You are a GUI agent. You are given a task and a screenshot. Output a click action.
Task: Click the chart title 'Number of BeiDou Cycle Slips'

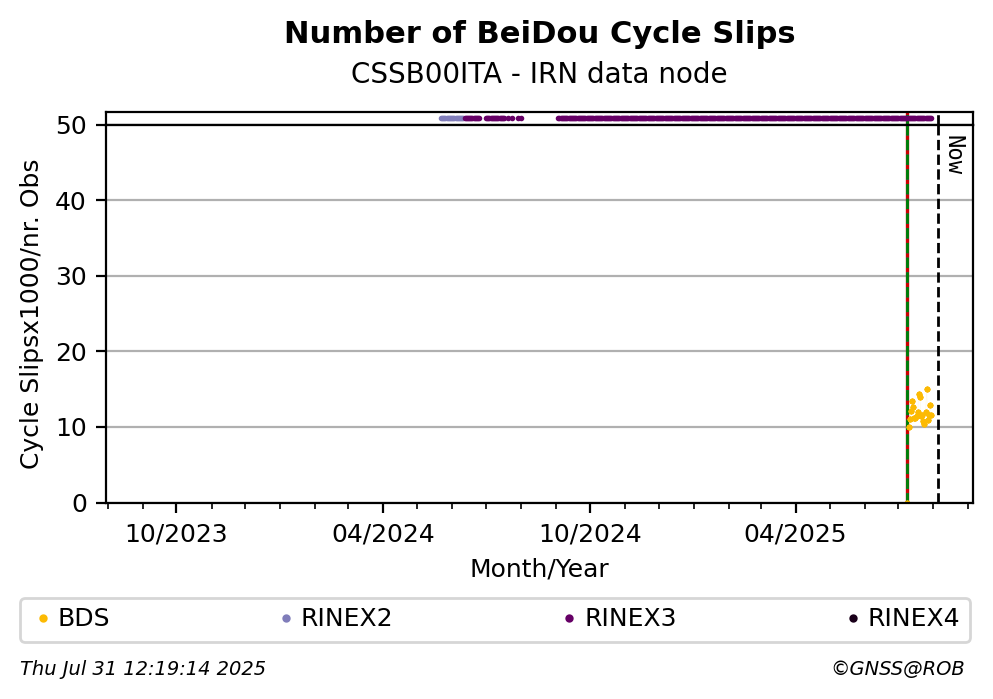click(540, 33)
